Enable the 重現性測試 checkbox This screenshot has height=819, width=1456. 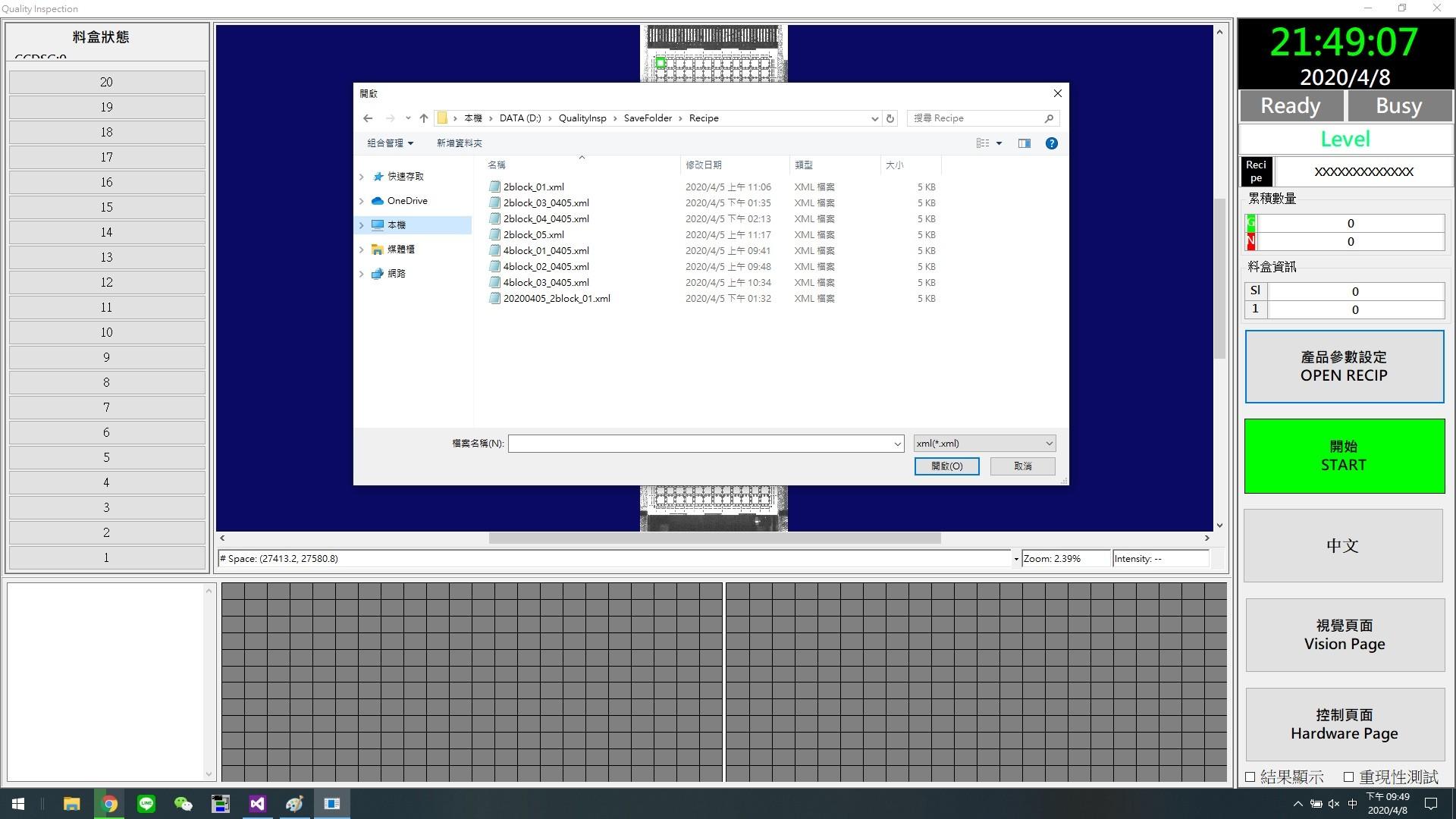(1348, 777)
